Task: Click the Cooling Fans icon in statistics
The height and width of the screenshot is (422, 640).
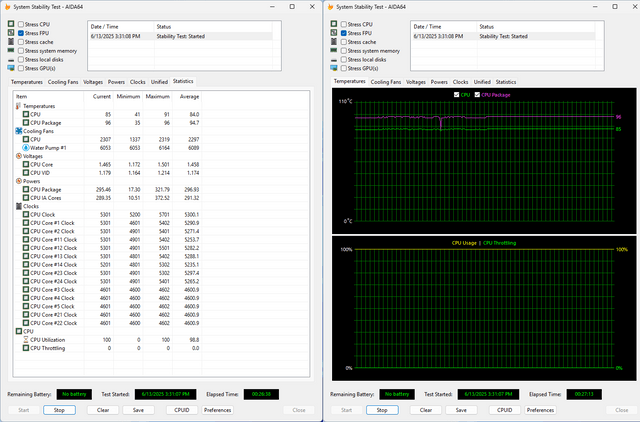Action: (18, 131)
